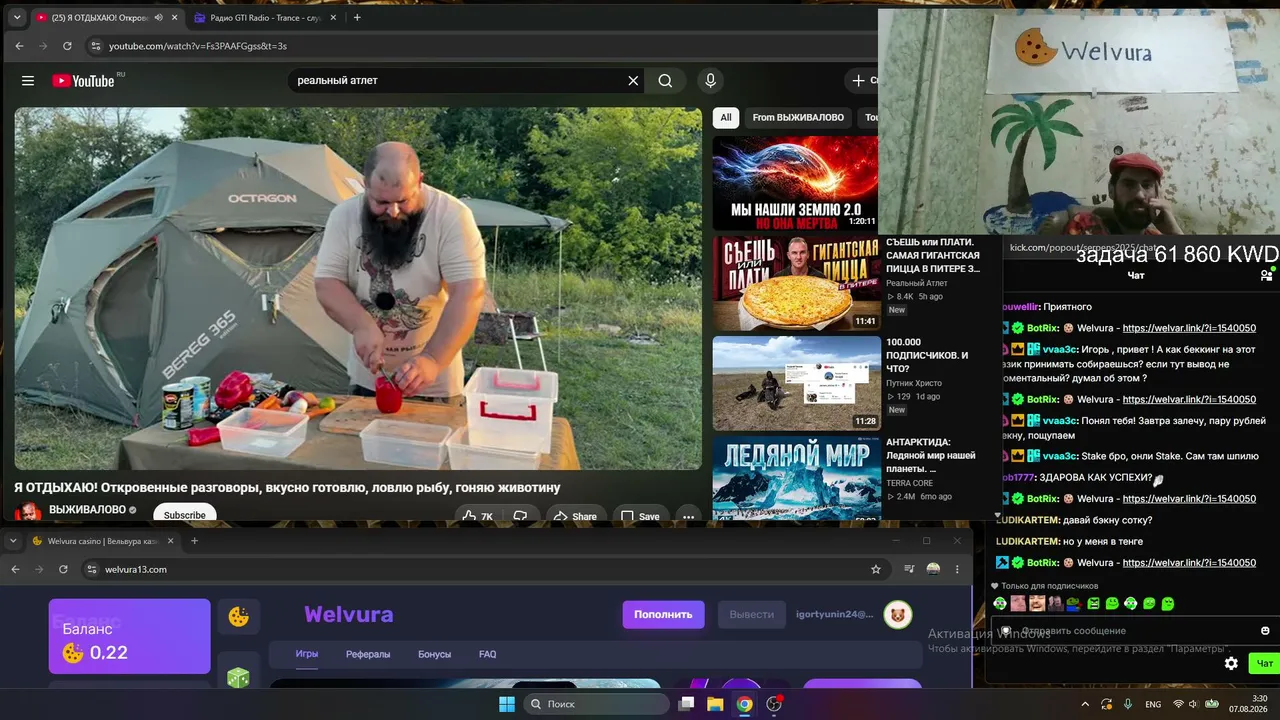Select the All filter chip
The width and height of the screenshot is (1280, 720).
pyautogui.click(x=726, y=118)
